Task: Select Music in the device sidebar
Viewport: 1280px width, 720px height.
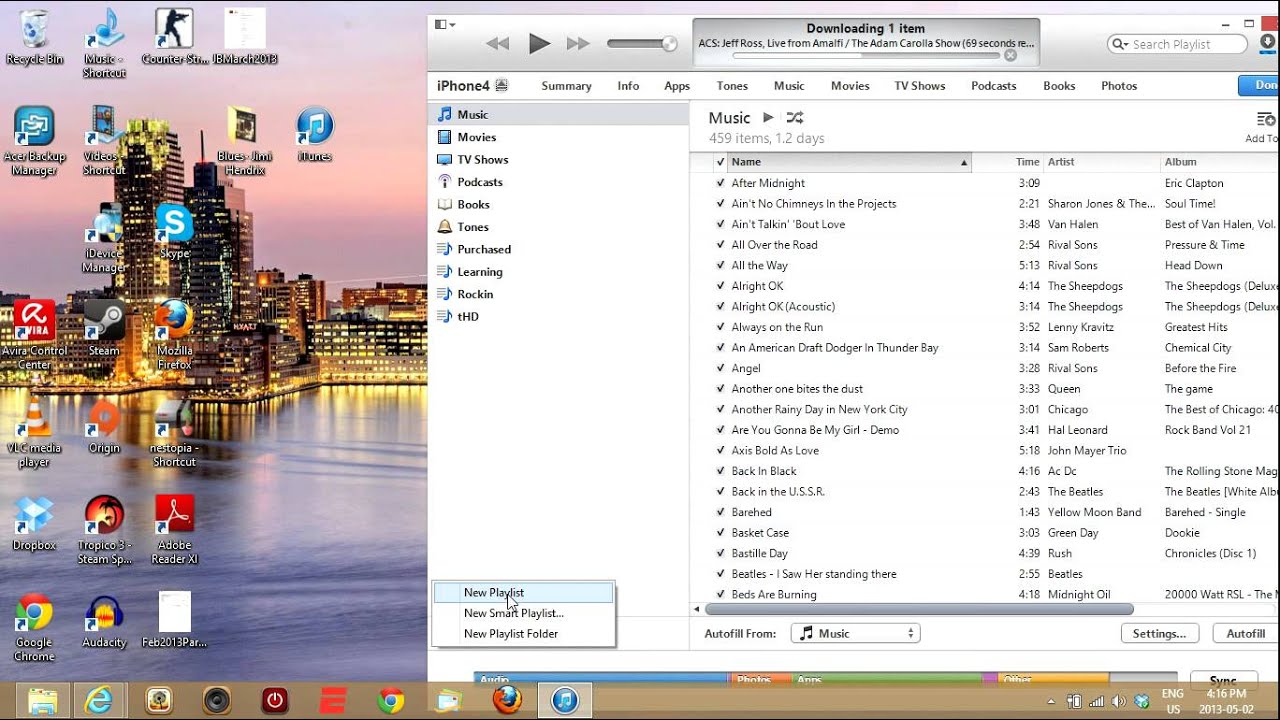Action: click(558, 115)
